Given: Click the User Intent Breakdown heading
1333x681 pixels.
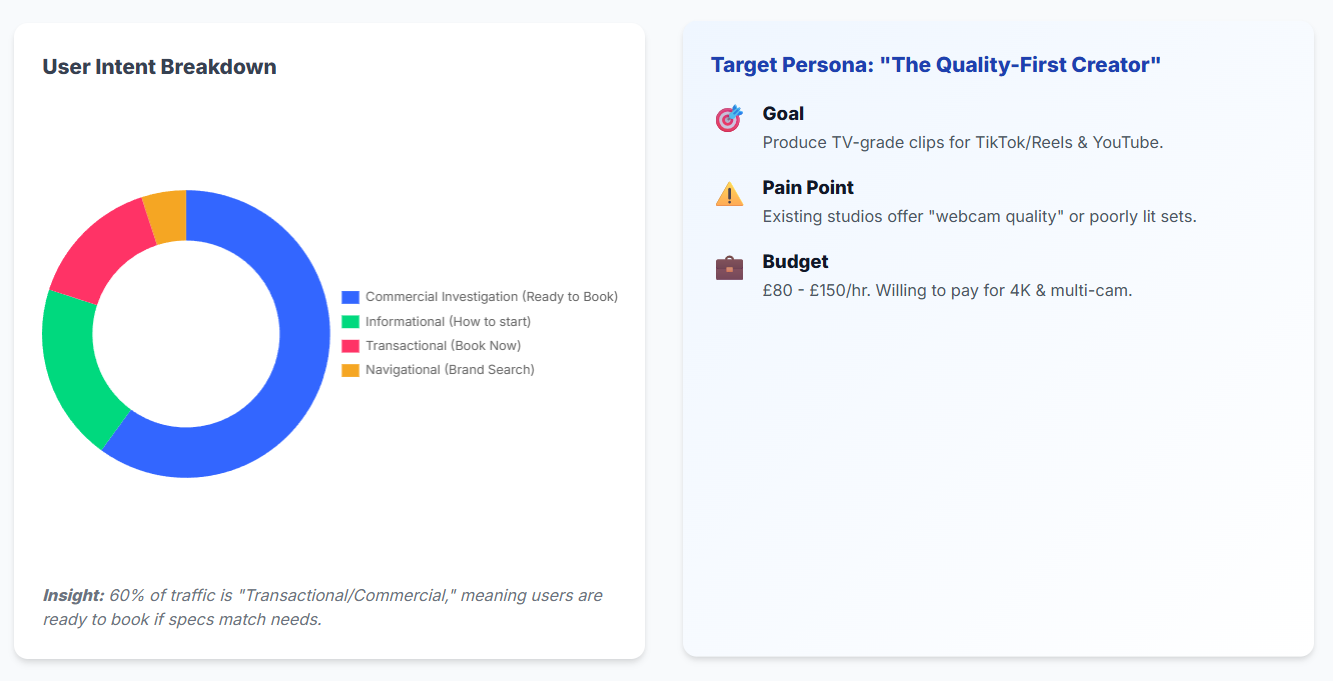Looking at the screenshot, I should tap(160, 67).
